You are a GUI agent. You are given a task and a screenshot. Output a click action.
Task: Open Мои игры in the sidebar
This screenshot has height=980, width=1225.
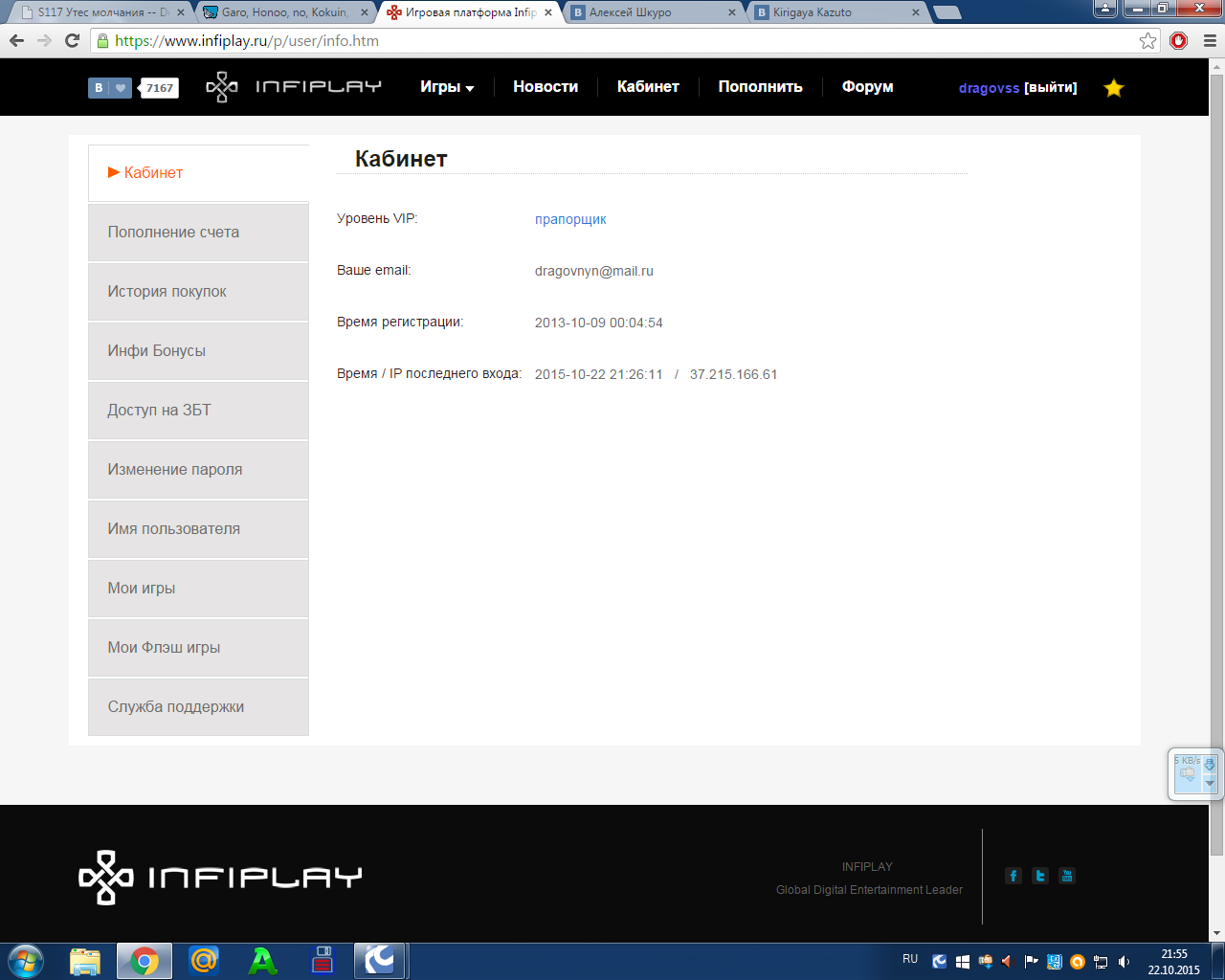point(198,589)
